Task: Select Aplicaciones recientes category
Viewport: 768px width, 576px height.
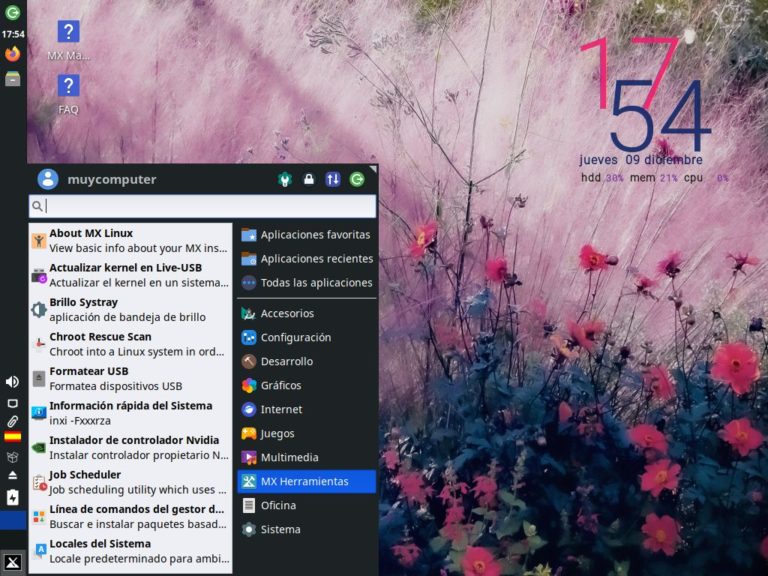Action: [x=307, y=259]
